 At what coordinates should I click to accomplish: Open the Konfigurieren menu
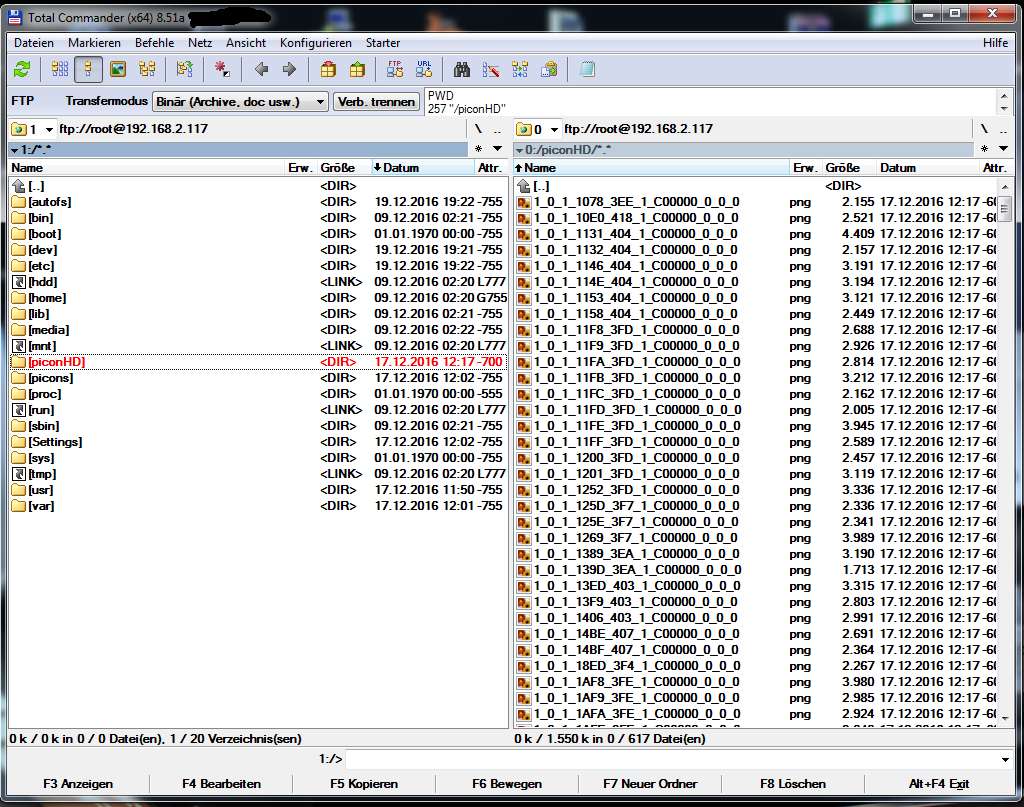316,43
